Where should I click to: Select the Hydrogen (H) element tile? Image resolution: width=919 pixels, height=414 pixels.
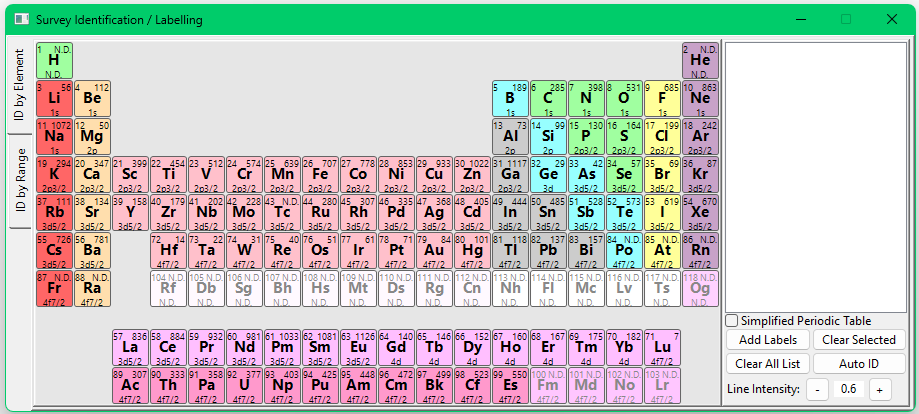click(55, 60)
